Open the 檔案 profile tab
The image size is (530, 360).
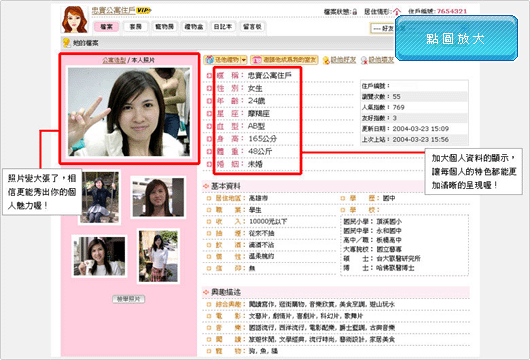point(106,27)
